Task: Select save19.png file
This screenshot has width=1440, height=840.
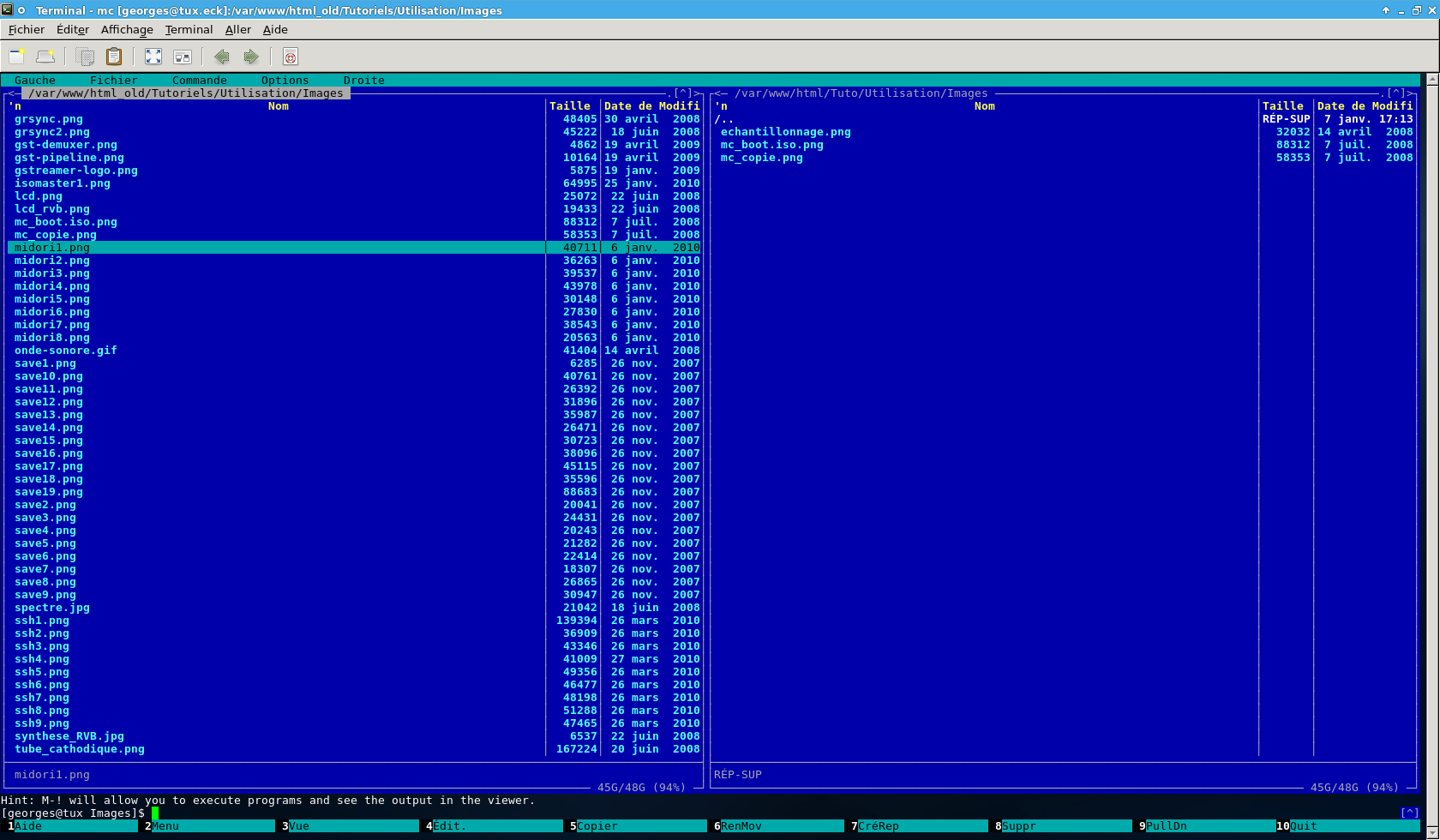Action: tap(49, 492)
